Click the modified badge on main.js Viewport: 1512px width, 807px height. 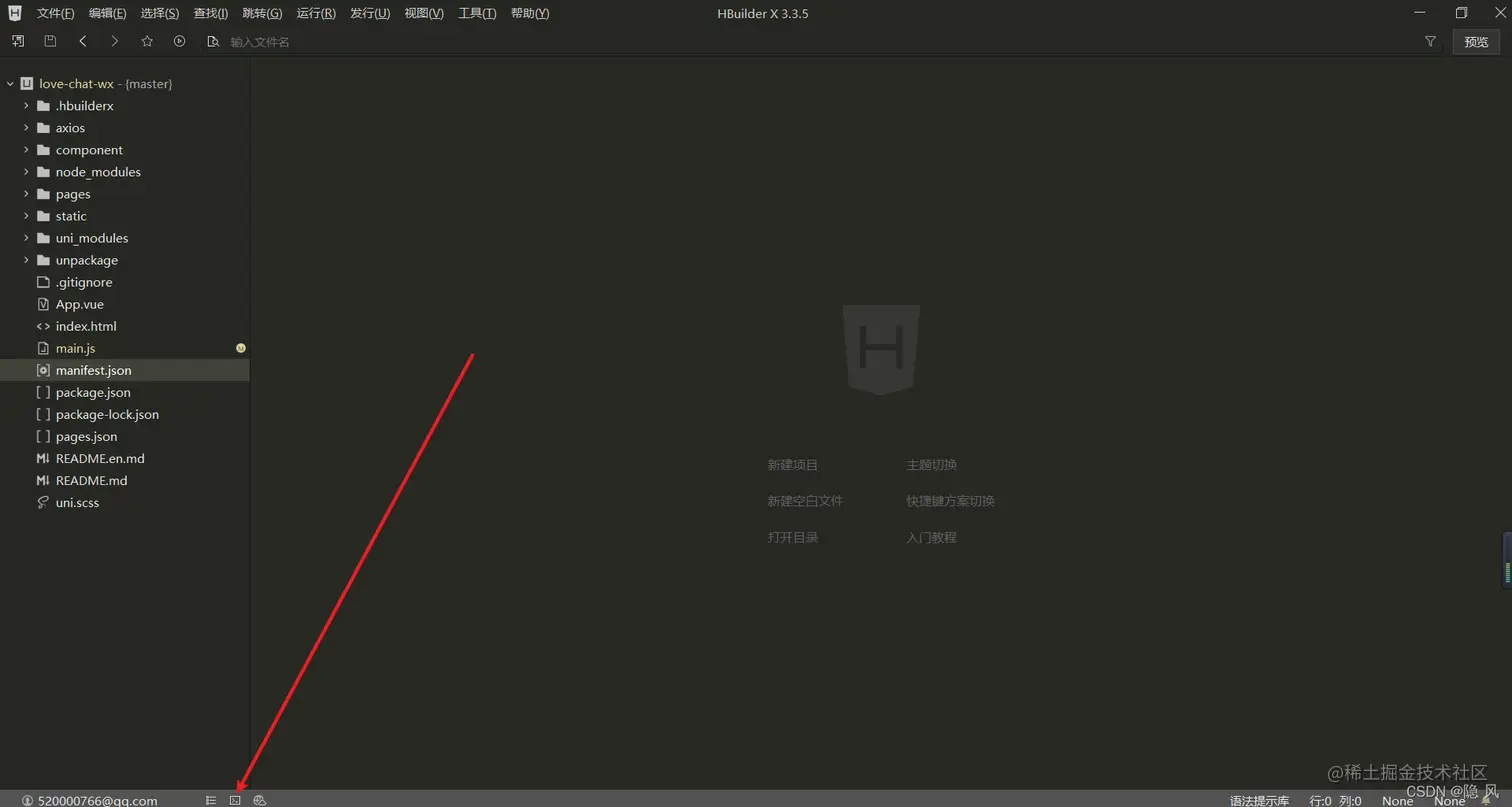tap(241, 348)
